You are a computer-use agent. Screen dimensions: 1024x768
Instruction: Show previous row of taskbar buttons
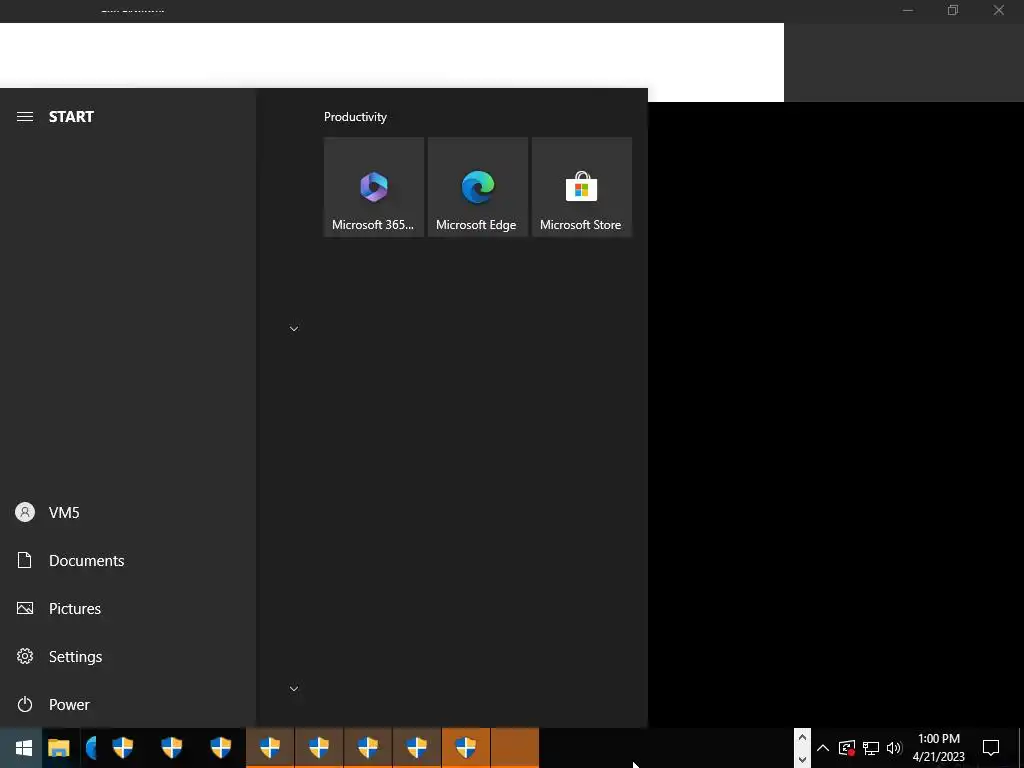click(x=802, y=737)
